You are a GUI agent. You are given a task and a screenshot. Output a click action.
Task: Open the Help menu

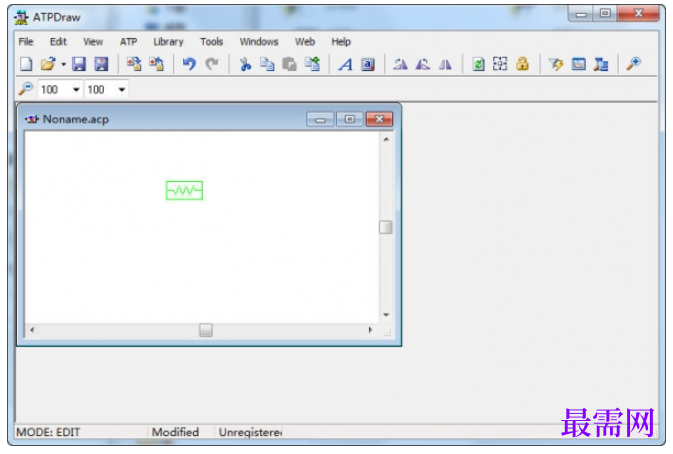tap(341, 42)
